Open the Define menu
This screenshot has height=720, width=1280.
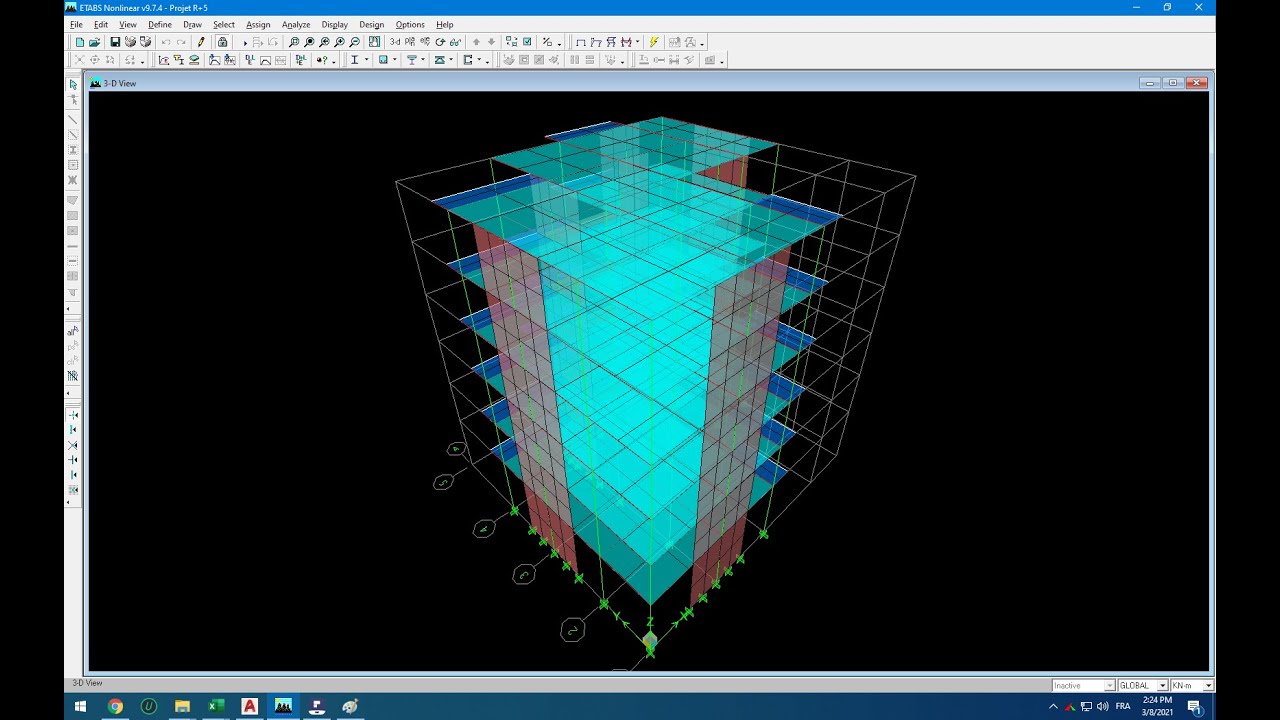pyautogui.click(x=160, y=24)
